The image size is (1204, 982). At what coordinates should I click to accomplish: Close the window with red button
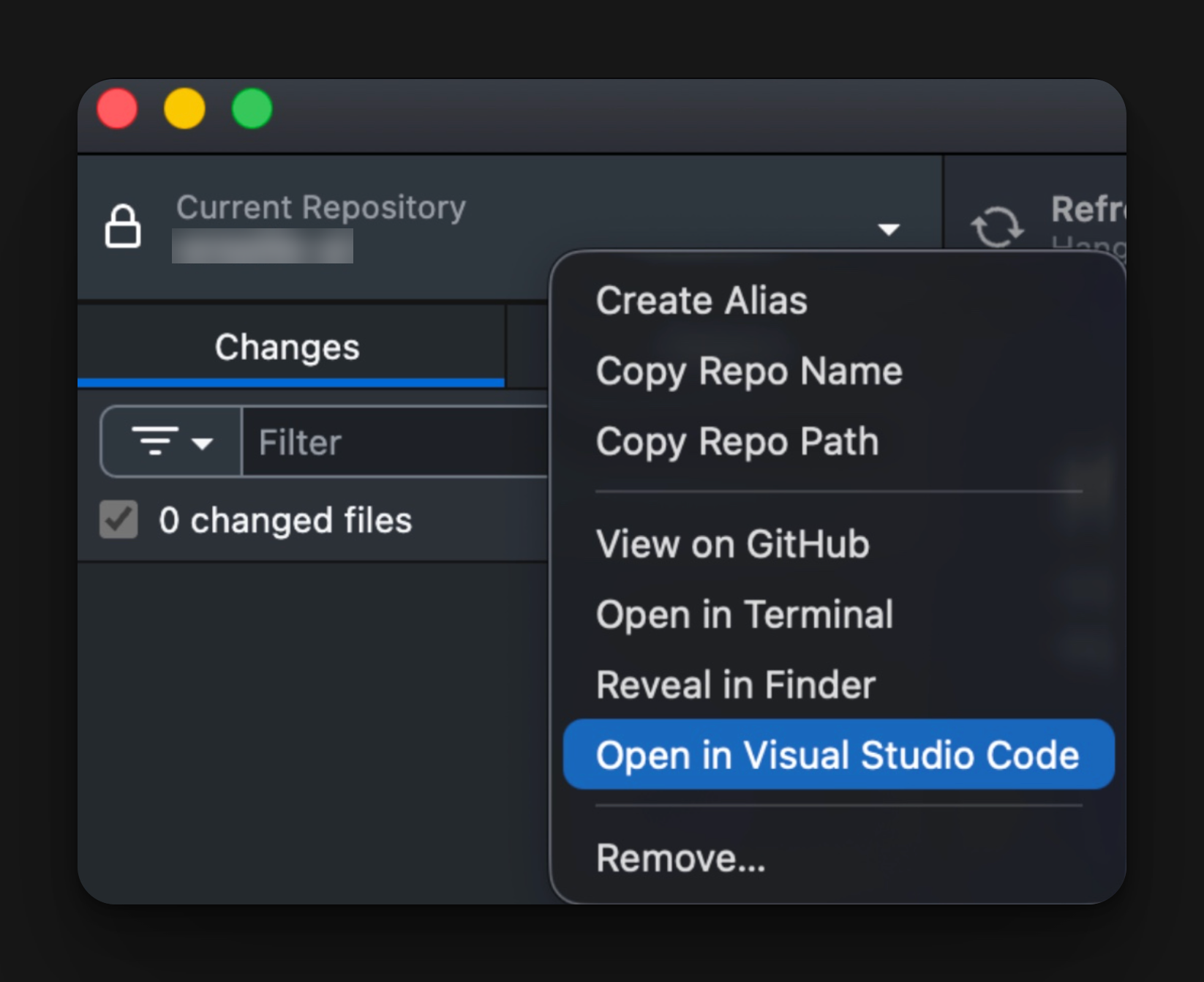click(x=117, y=108)
